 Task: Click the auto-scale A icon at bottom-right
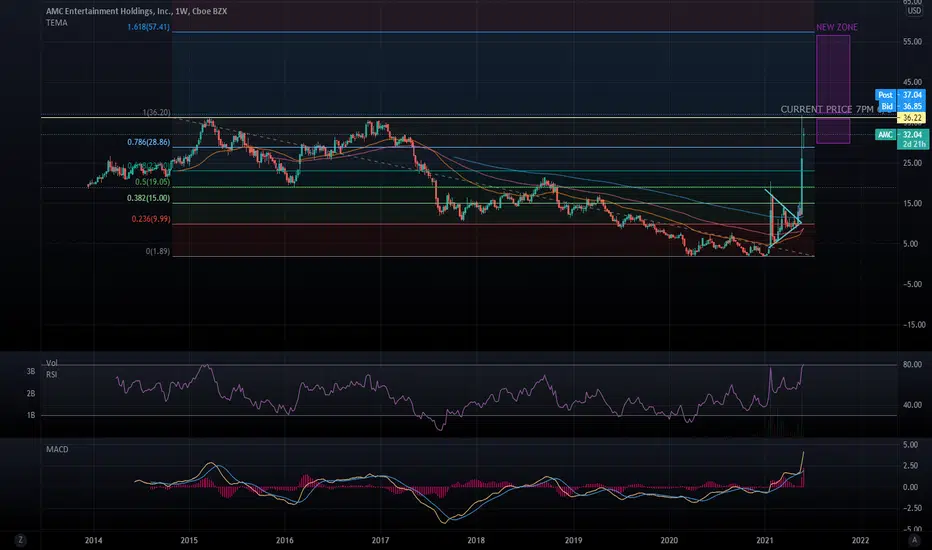[914, 540]
